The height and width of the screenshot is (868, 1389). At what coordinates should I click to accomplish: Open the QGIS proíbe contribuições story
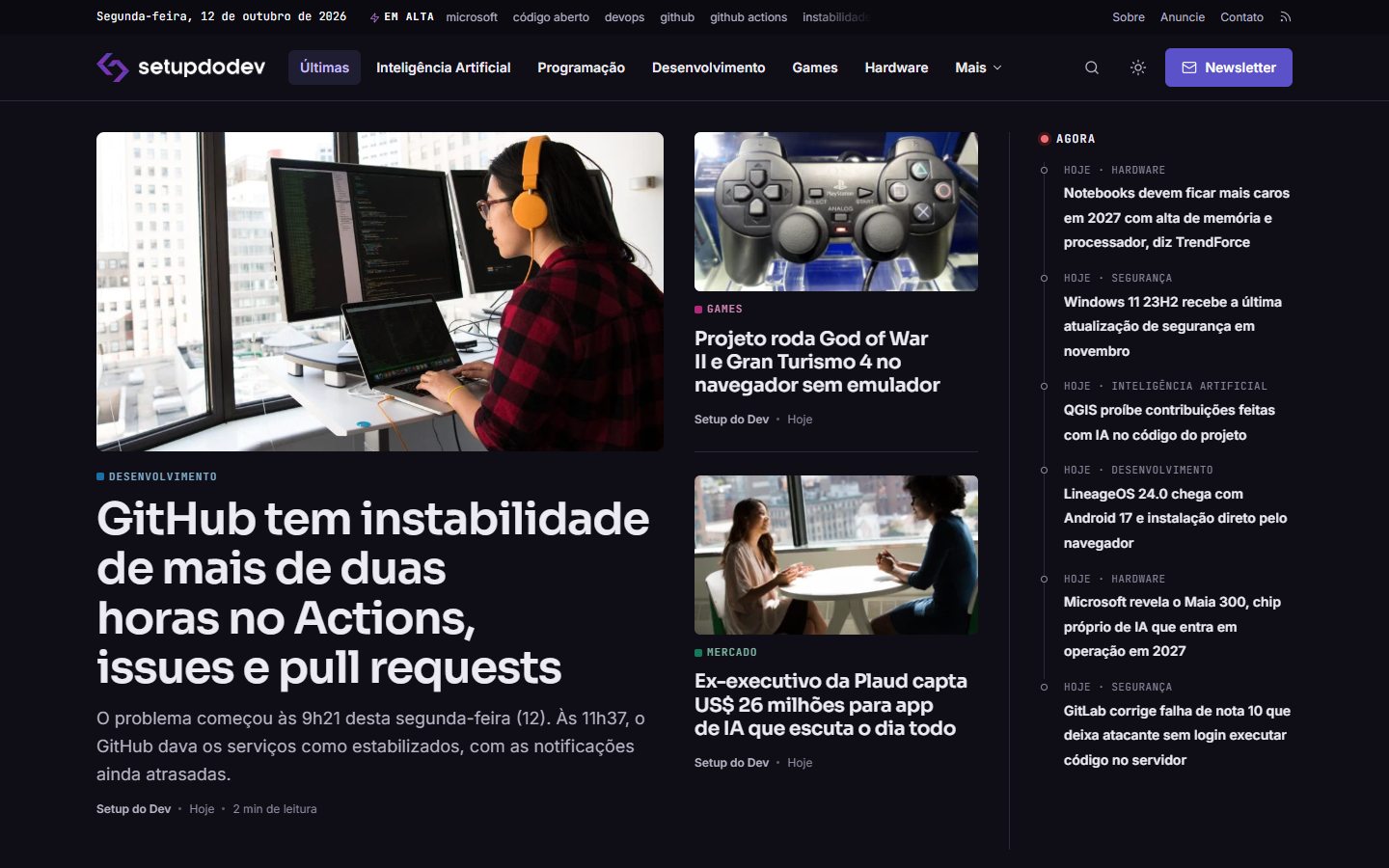point(1169,422)
